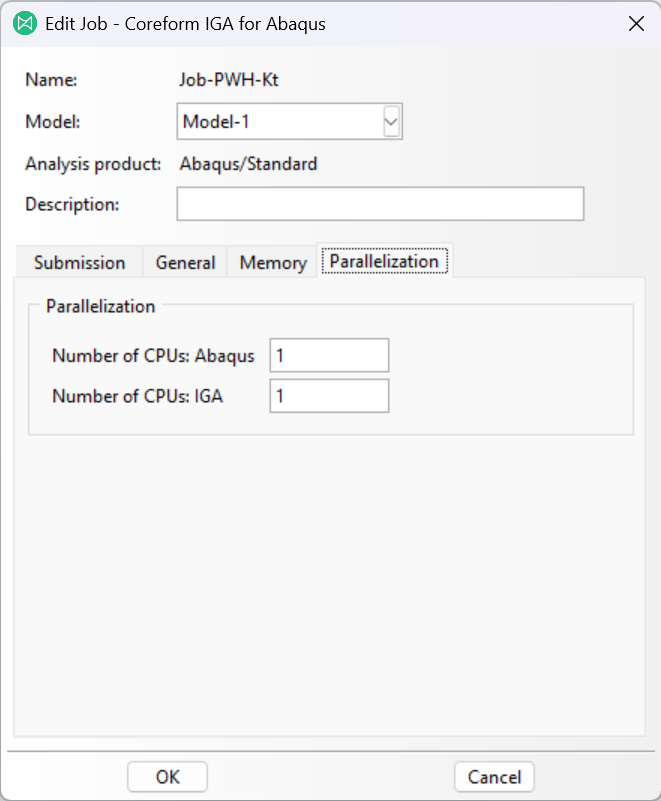Click the Number of CPUs: Abaqus field
This screenshot has width=661, height=801.
pos(329,355)
